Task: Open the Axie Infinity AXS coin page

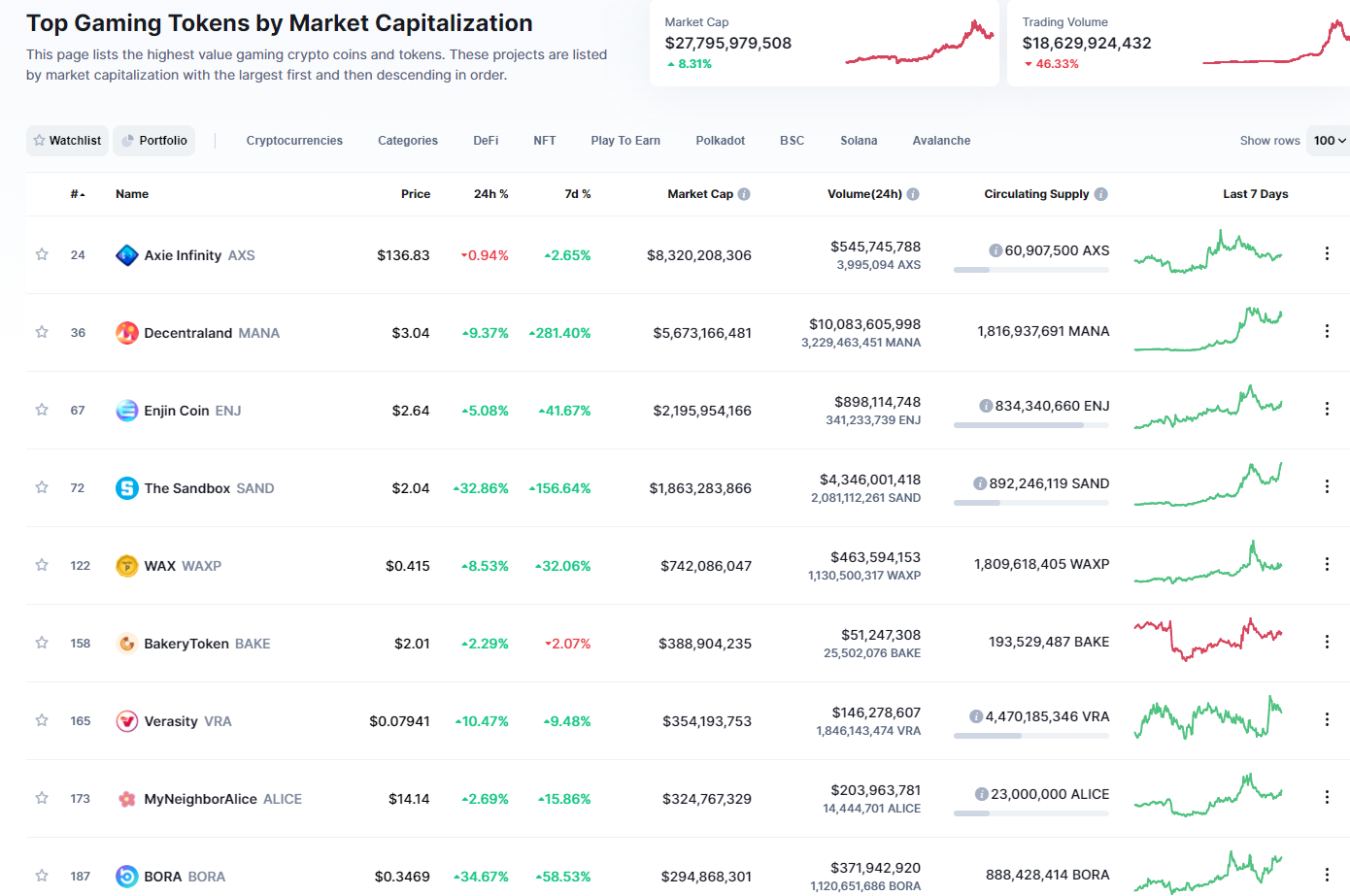Action: point(199,255)
